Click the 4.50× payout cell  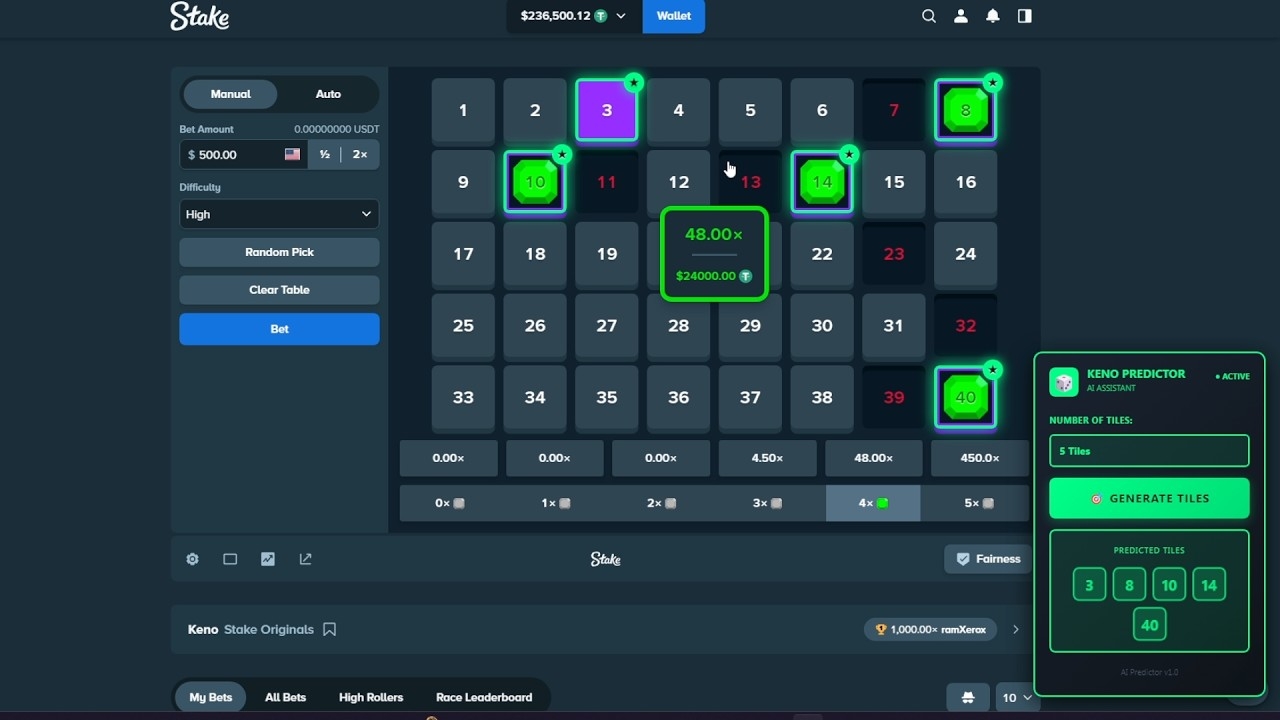coord(767,458)
